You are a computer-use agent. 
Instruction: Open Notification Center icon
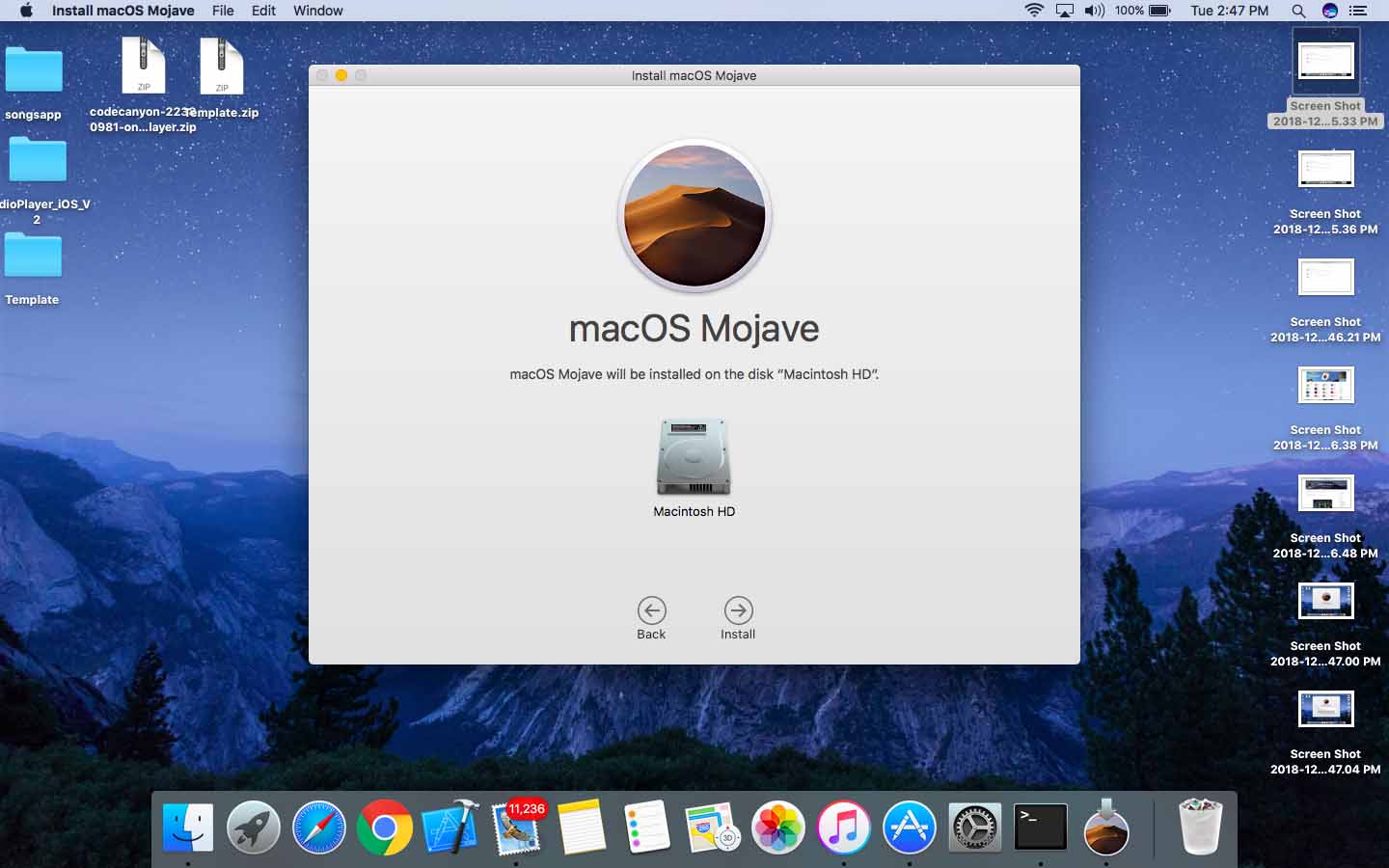coord(1358,11)
